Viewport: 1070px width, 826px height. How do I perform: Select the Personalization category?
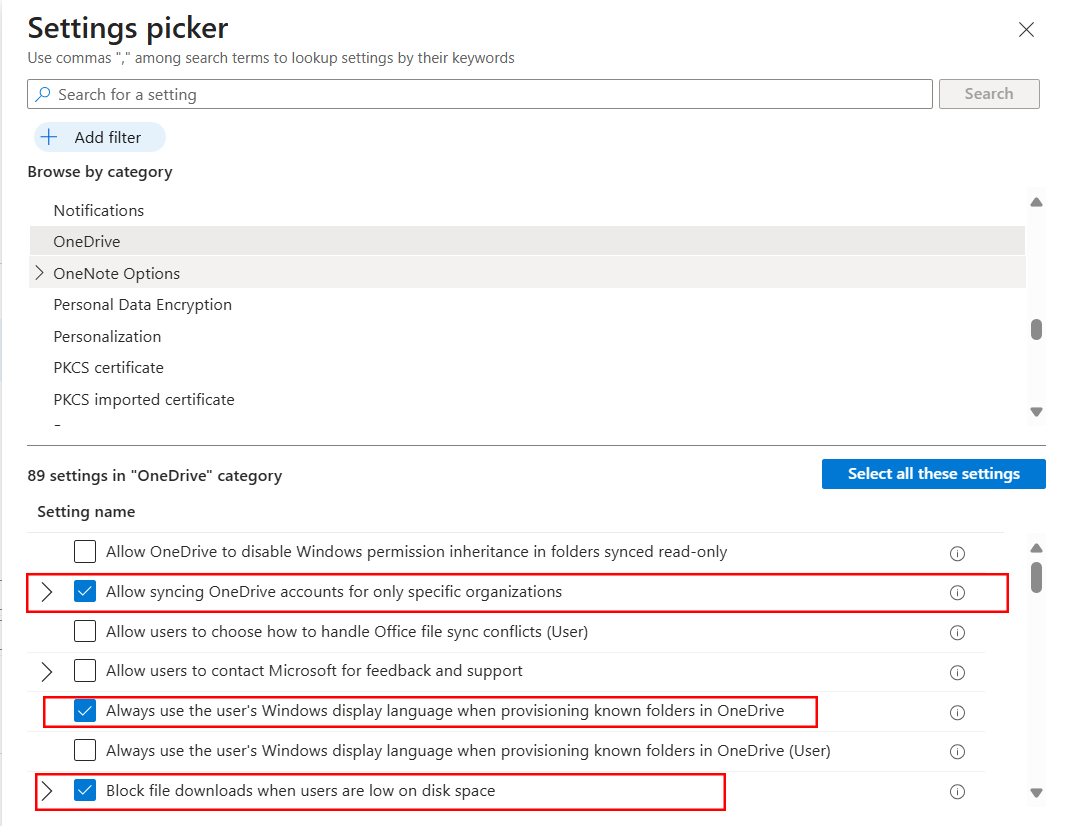pos(107,337)
